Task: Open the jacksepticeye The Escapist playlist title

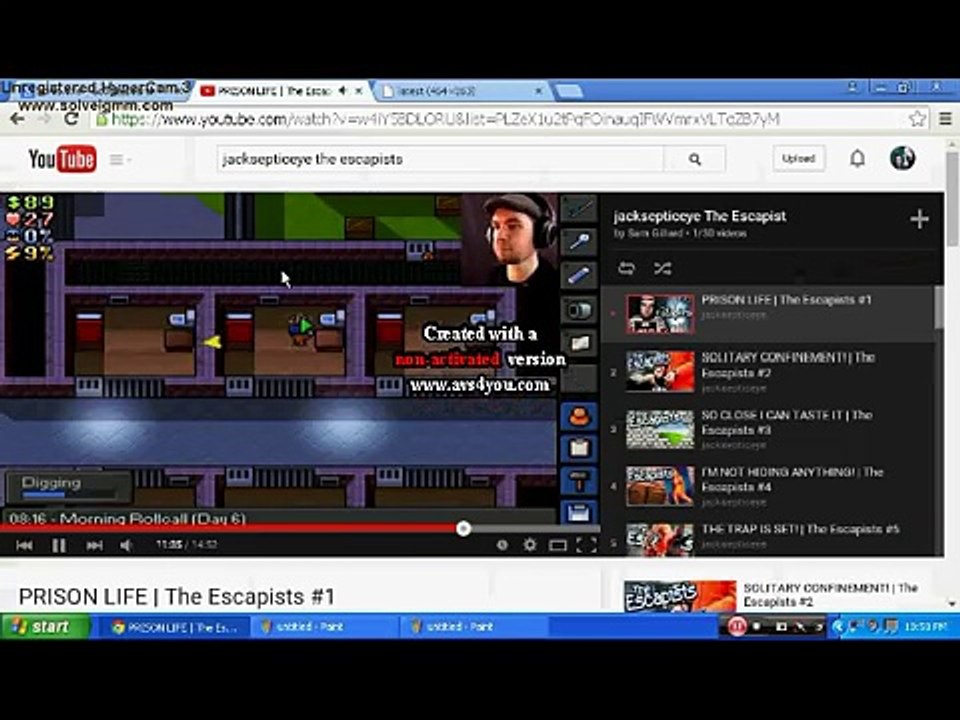Action: (700, 216)
